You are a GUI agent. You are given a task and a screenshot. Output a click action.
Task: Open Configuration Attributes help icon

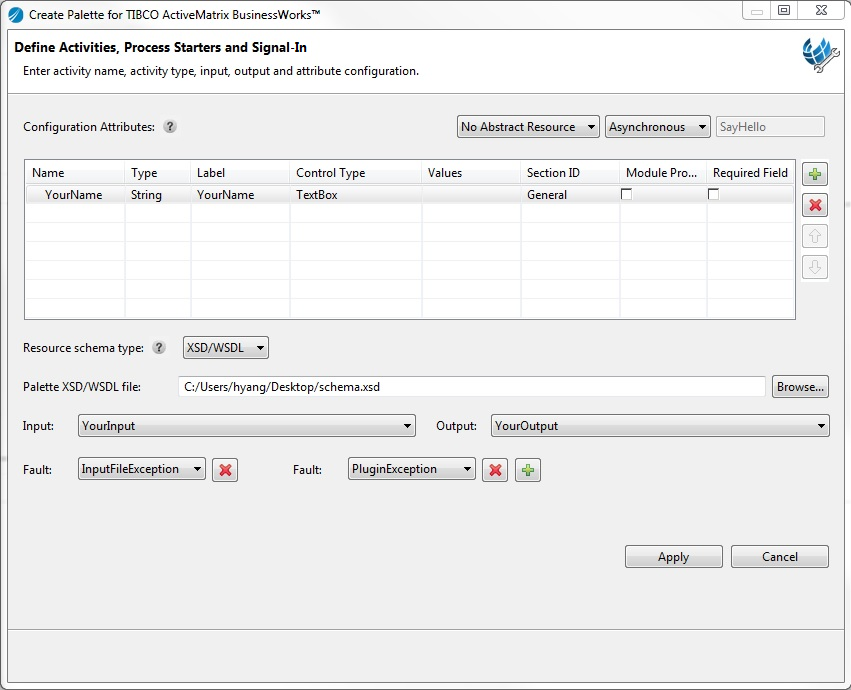click(170, 126)
